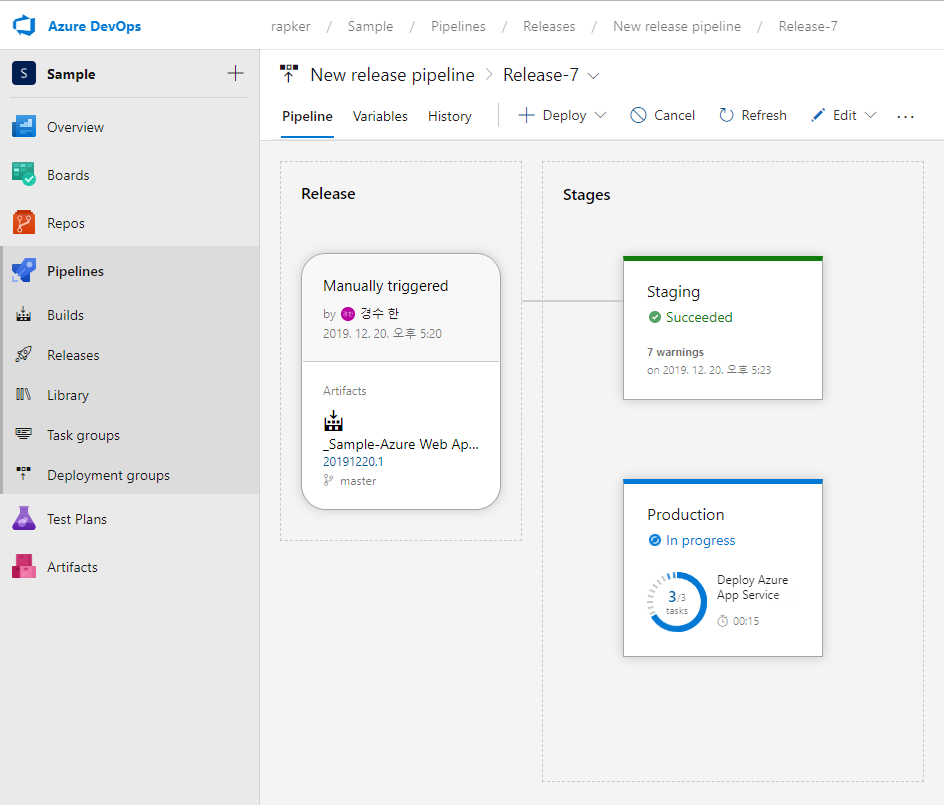Click the New release pipeline title
This screenshot has height=805, width=944.
393,75
